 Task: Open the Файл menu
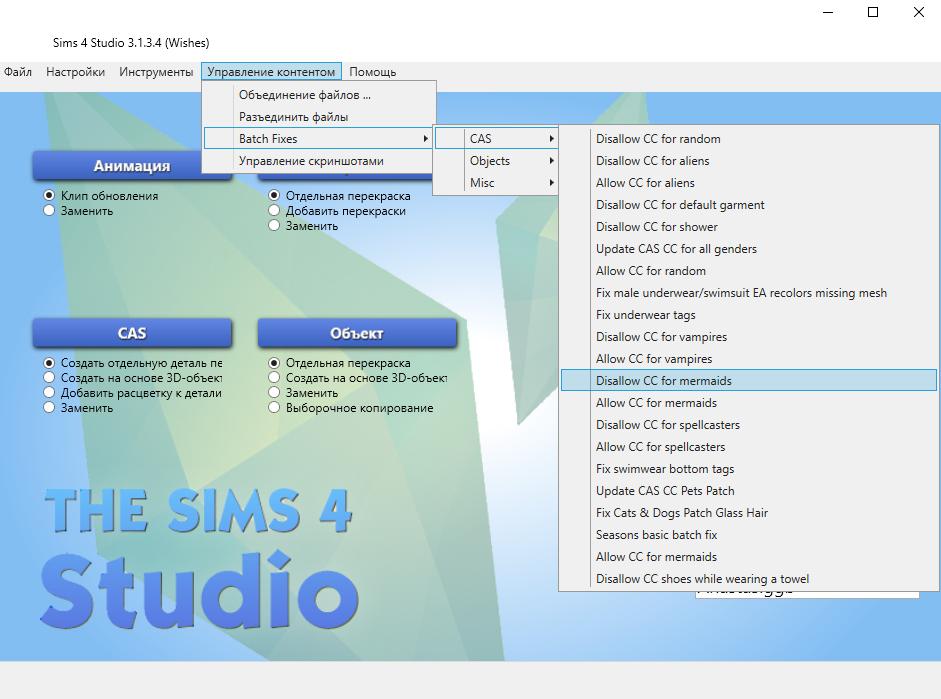click(x=18, y=72)
